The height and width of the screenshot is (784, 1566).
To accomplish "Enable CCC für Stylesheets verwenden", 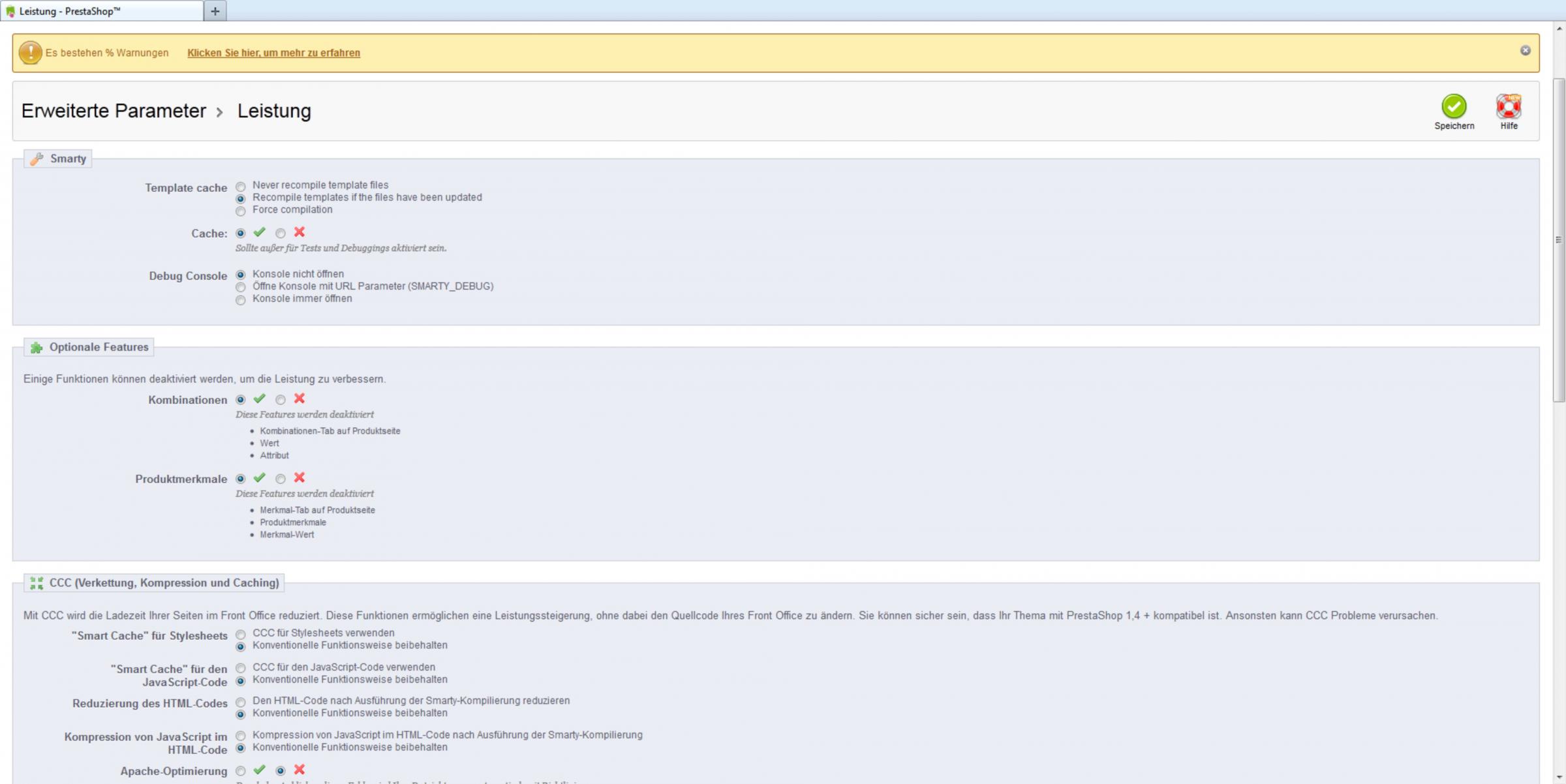I will point(241,634).
